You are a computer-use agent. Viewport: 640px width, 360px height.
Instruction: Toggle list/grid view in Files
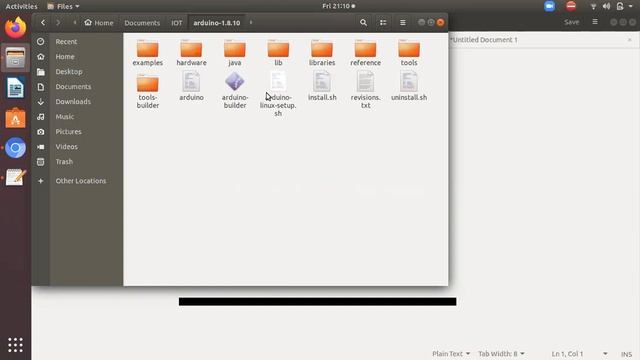coord(383,23)
